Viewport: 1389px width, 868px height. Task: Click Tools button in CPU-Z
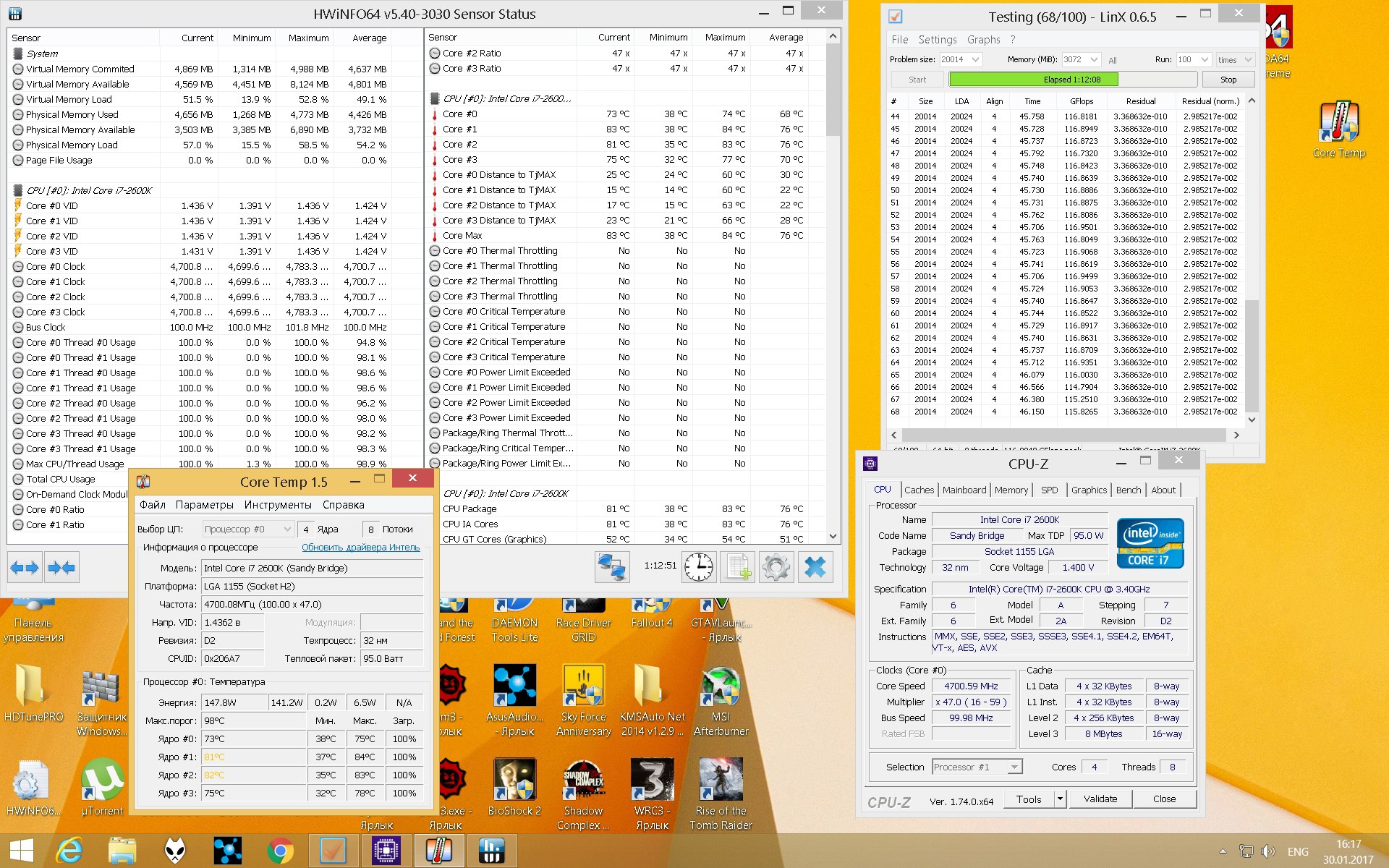click(x=1029, y=799)
